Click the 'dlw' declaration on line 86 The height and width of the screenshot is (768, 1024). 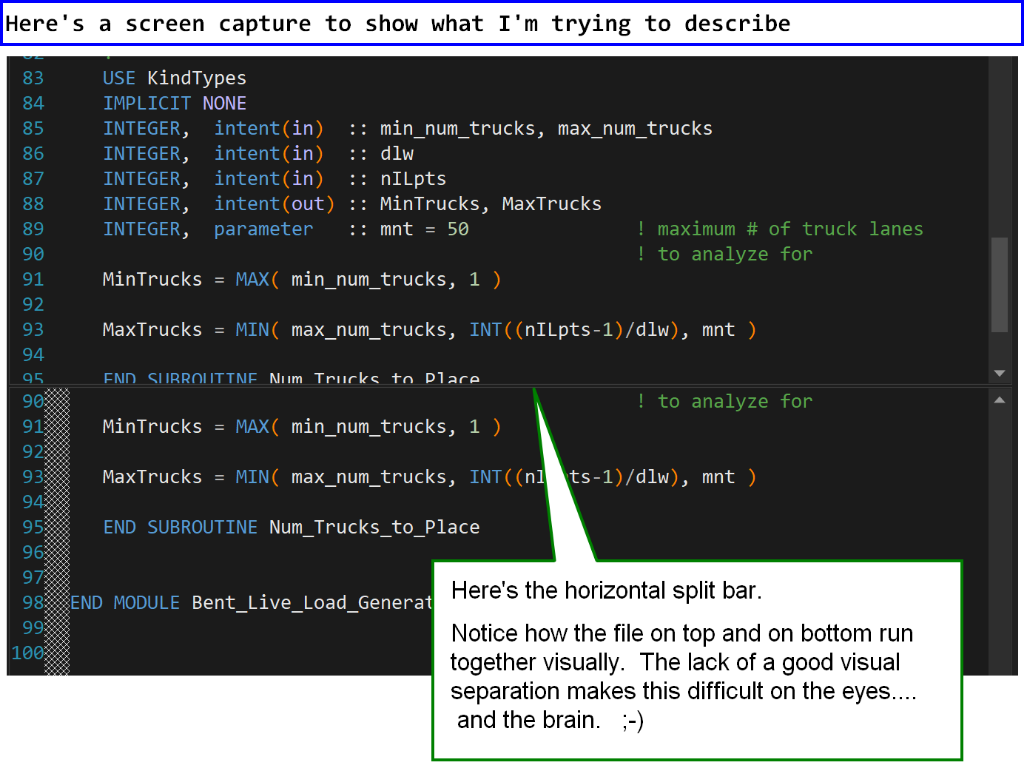(397, 154)
